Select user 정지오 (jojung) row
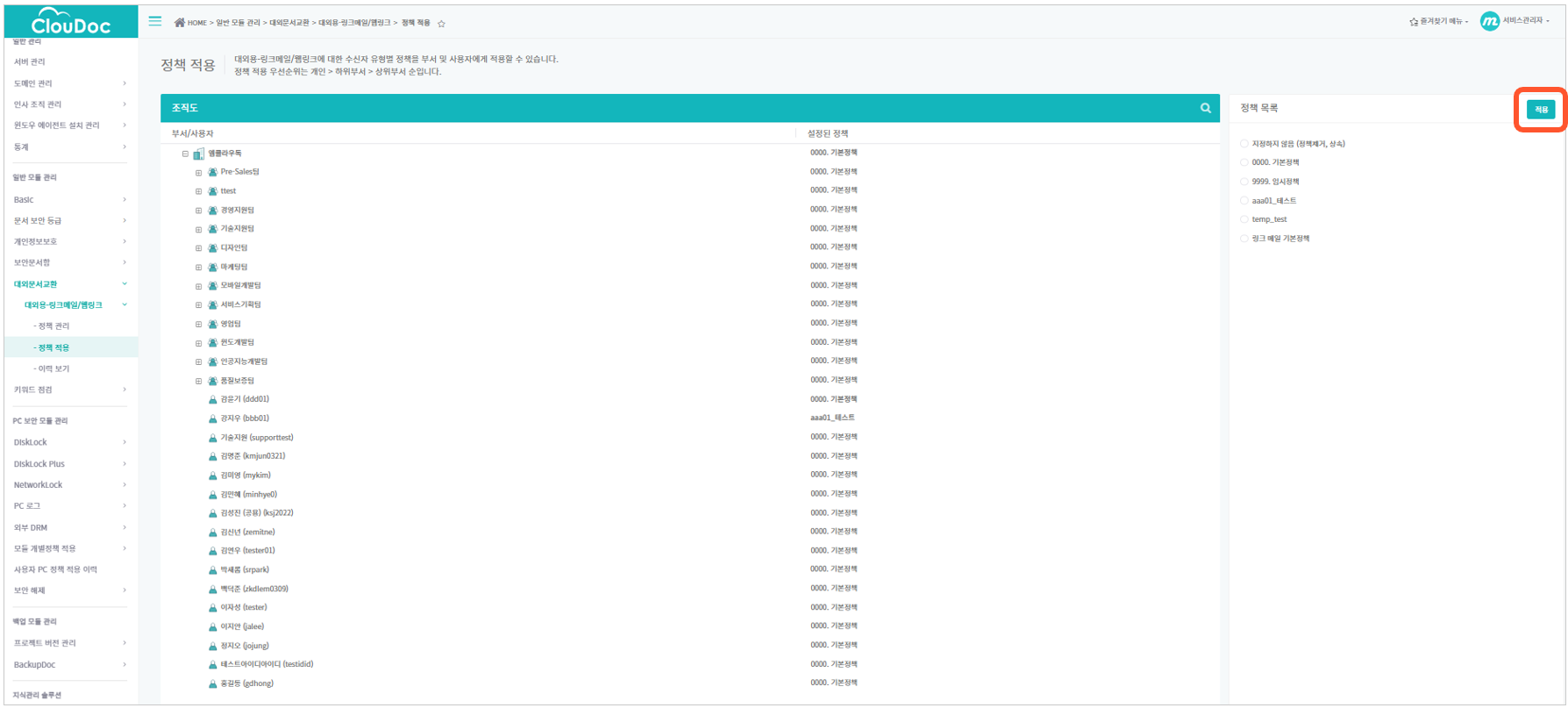The width and height of the screenshot is (1568, 708). pos(245,647)
